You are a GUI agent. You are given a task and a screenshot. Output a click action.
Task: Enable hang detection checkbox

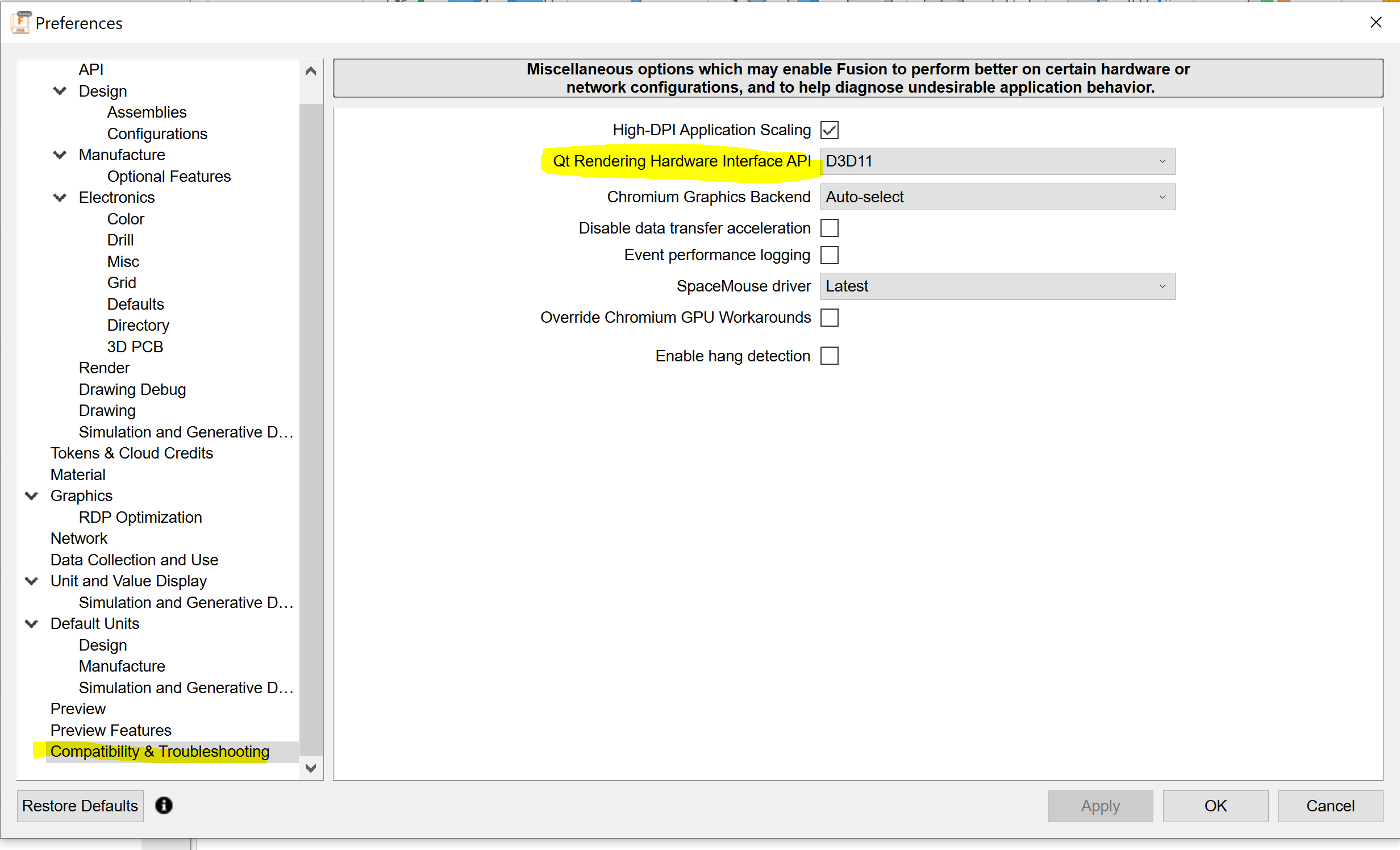pyautogui.click(x=829, y=356)
